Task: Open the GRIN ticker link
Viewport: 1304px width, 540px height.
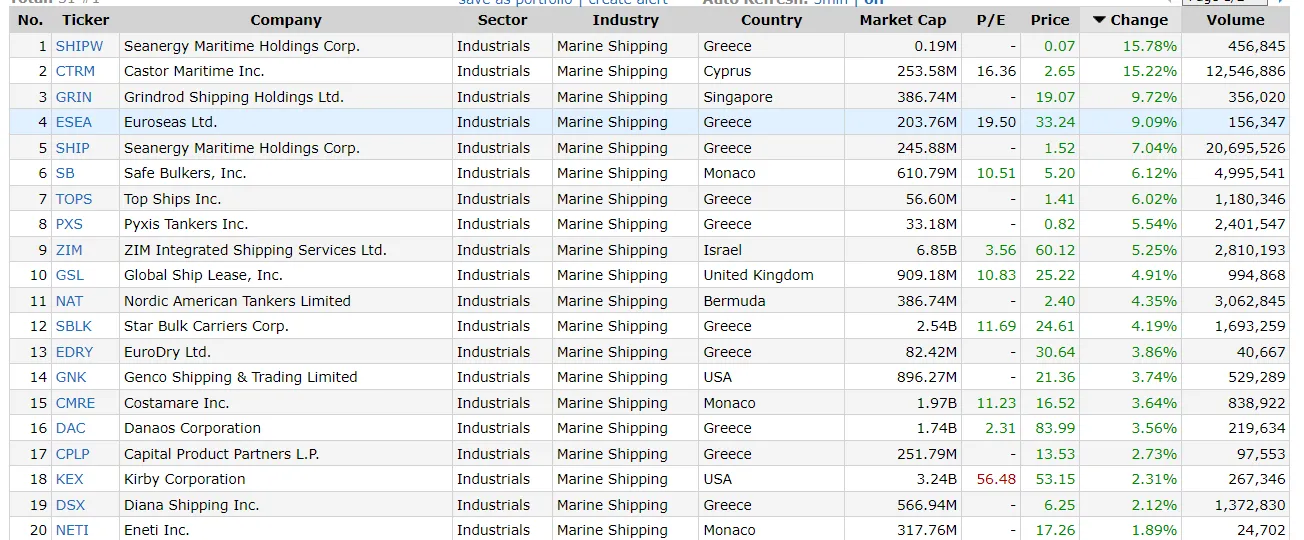Action: (x=74, y=97)
